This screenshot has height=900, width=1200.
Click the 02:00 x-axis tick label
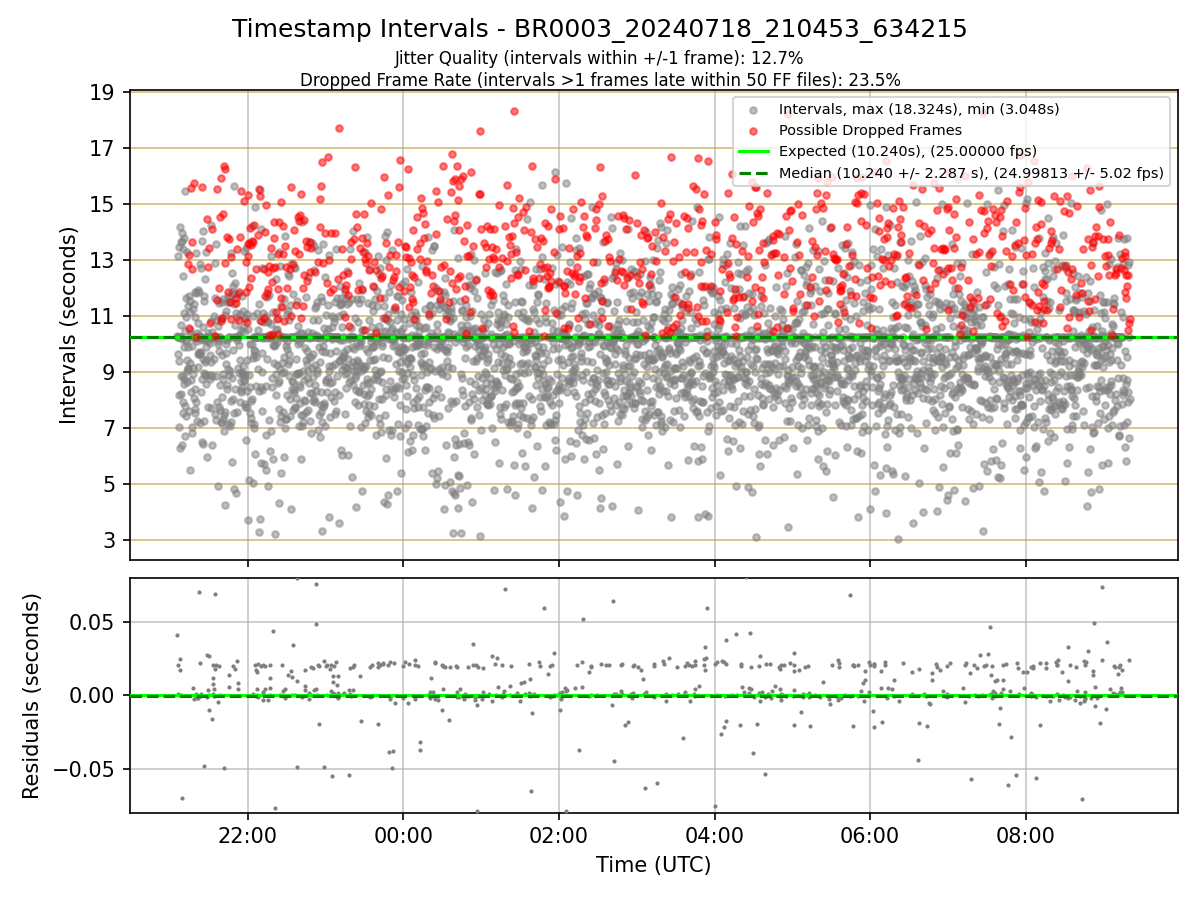tap(559, 834)
